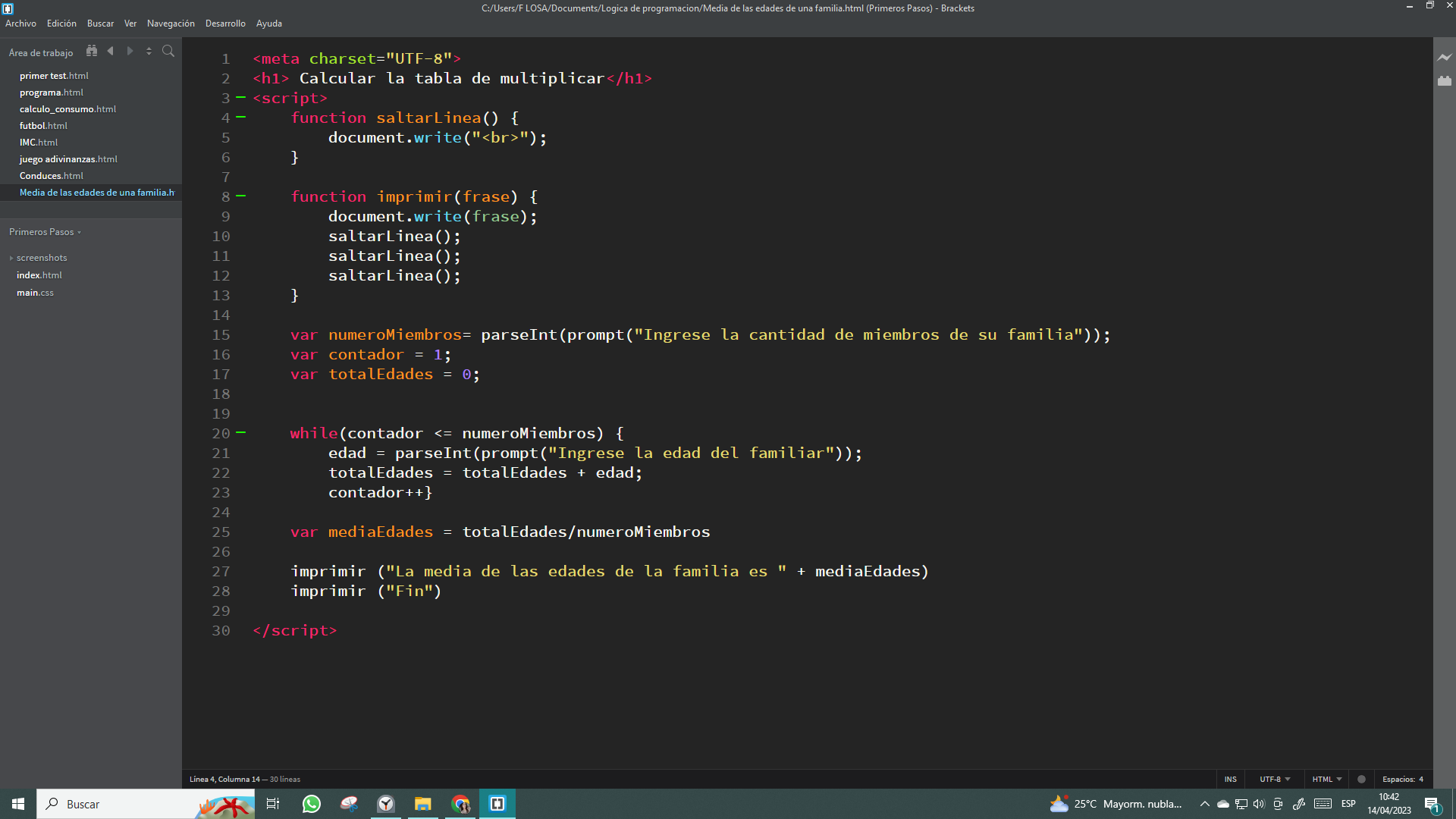Open WhatsApp from the taskbar
1456x819 pixels.
(x=311, y=804)
